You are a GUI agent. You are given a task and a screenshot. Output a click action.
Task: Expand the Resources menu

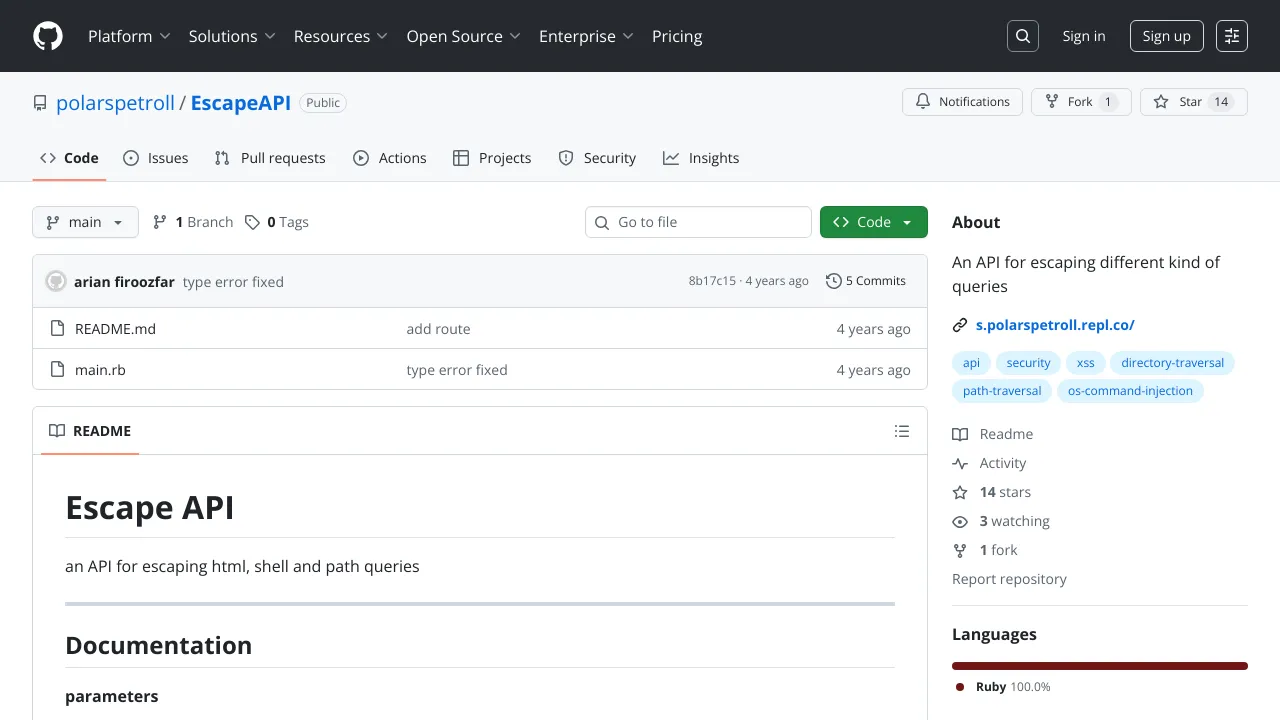click(x=341, y=36)
